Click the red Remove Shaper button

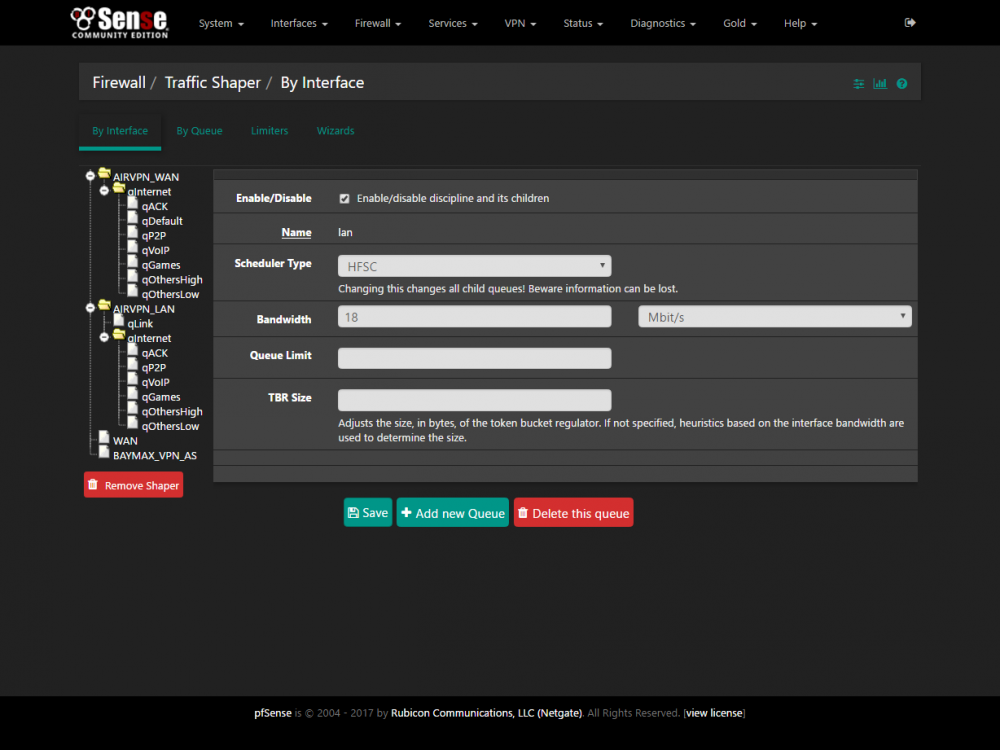[x=133, y=485]
